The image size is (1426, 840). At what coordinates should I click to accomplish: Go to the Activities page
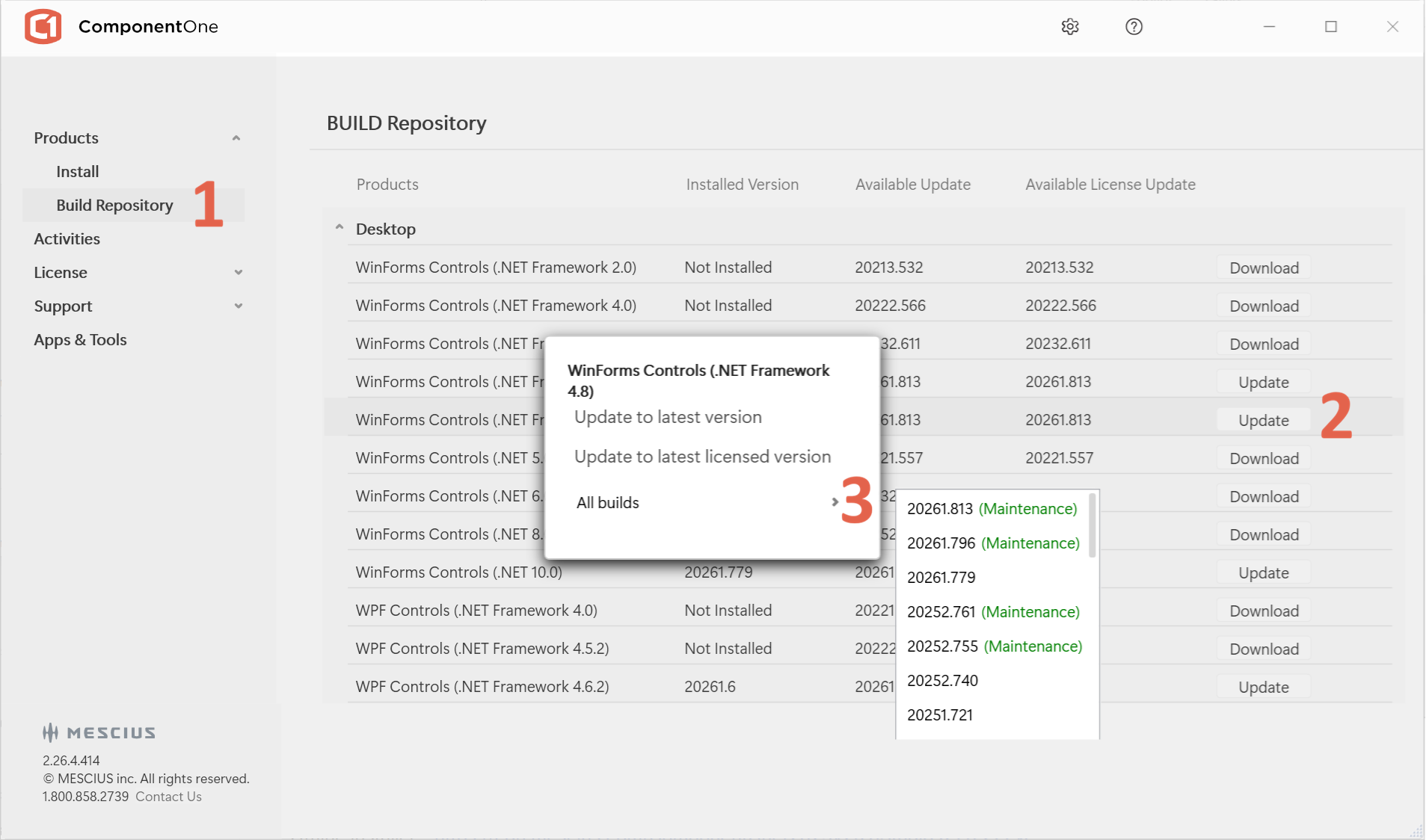coord(67,239)
